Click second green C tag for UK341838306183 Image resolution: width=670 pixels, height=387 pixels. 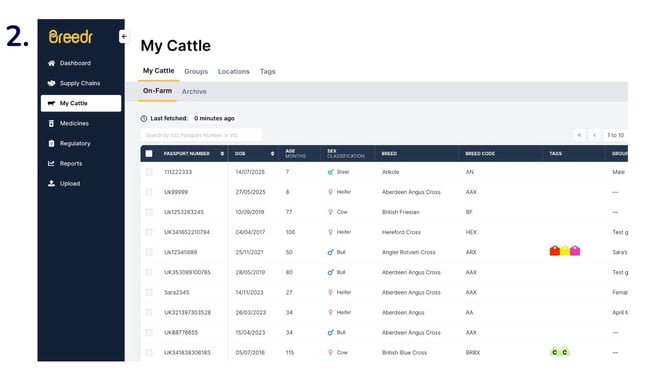coord(565,352)
